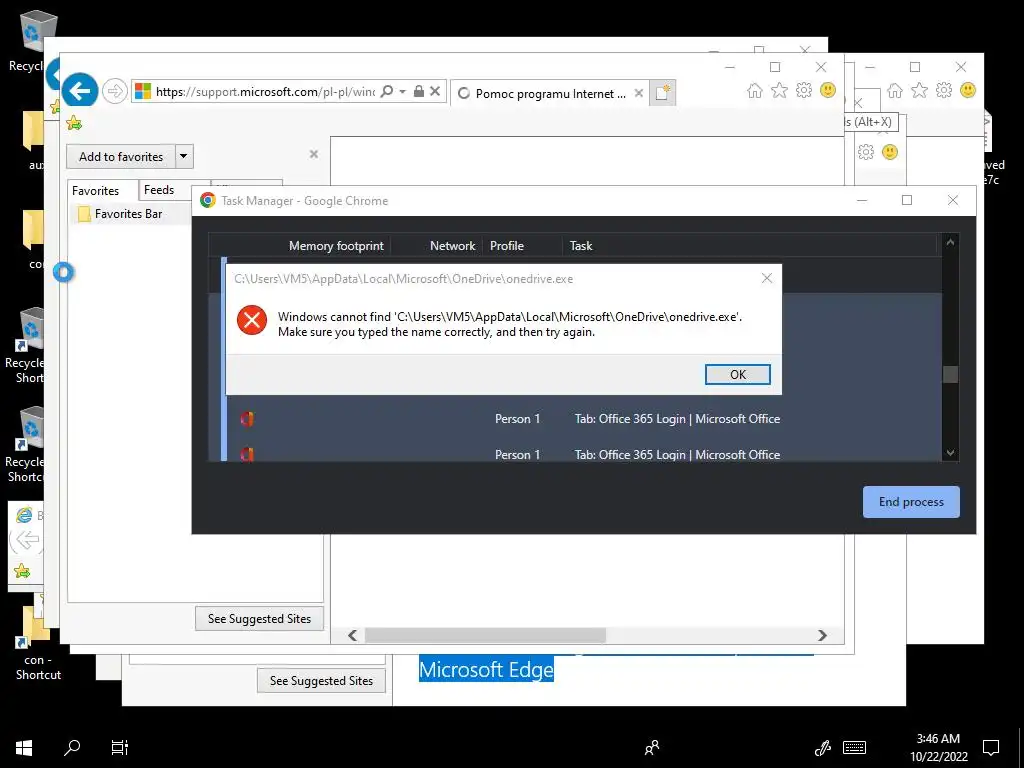This screenshot has width=1024, height=768.
Task: Open the Tools gear in the front IE window
Action: (x=803, y=91)
